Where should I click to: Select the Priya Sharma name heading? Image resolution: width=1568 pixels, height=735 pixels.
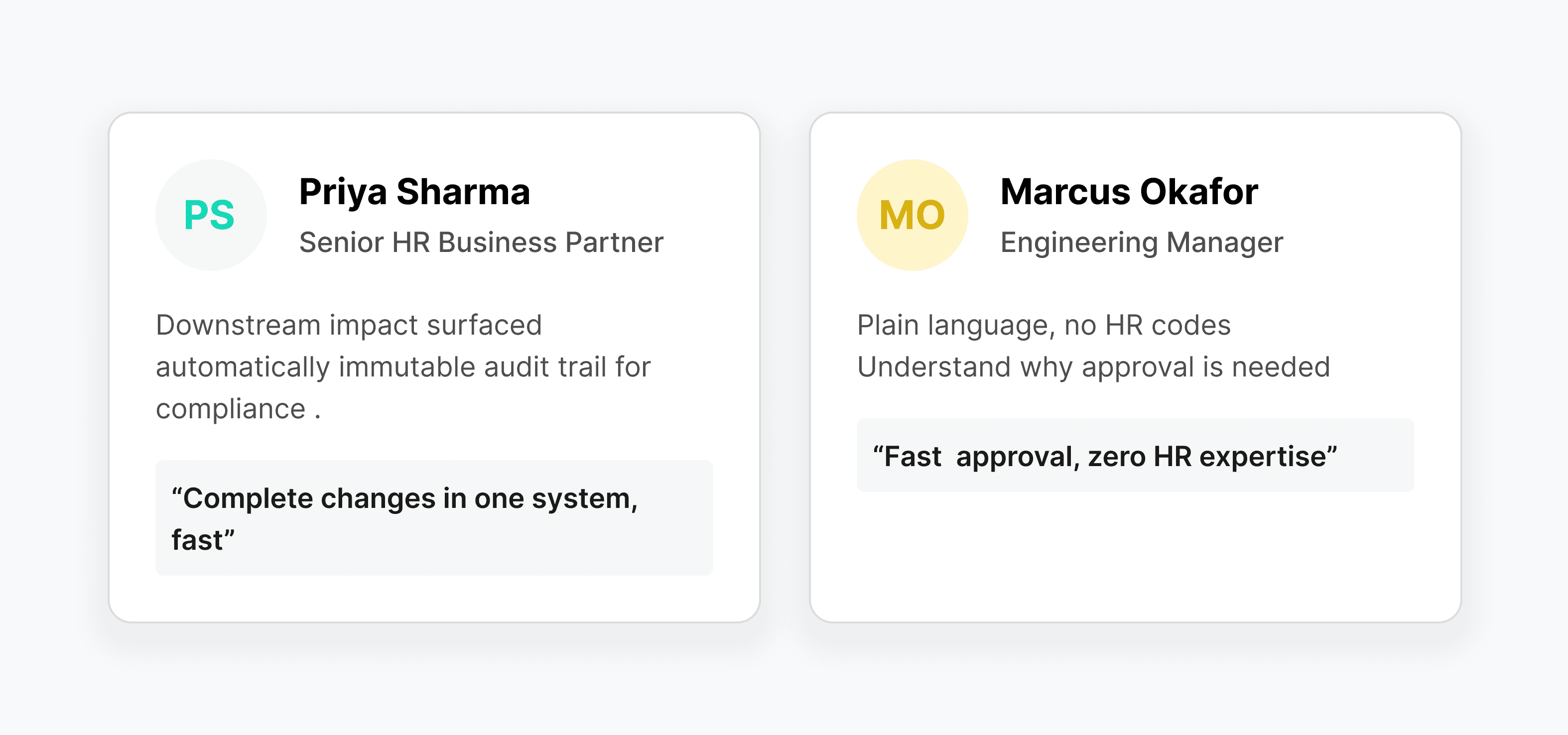(x=414, y=192)
